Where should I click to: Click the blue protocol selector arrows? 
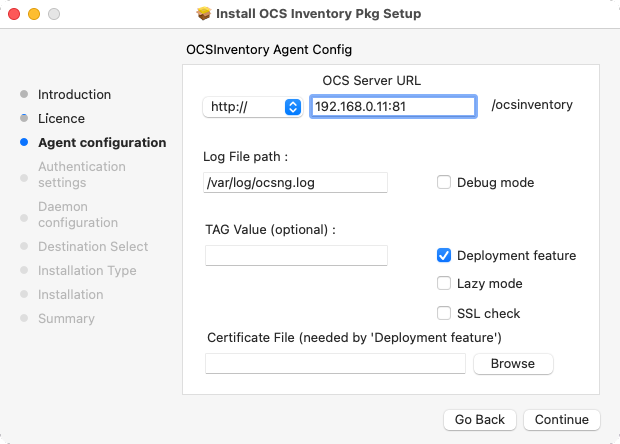(x=293, y=107)
